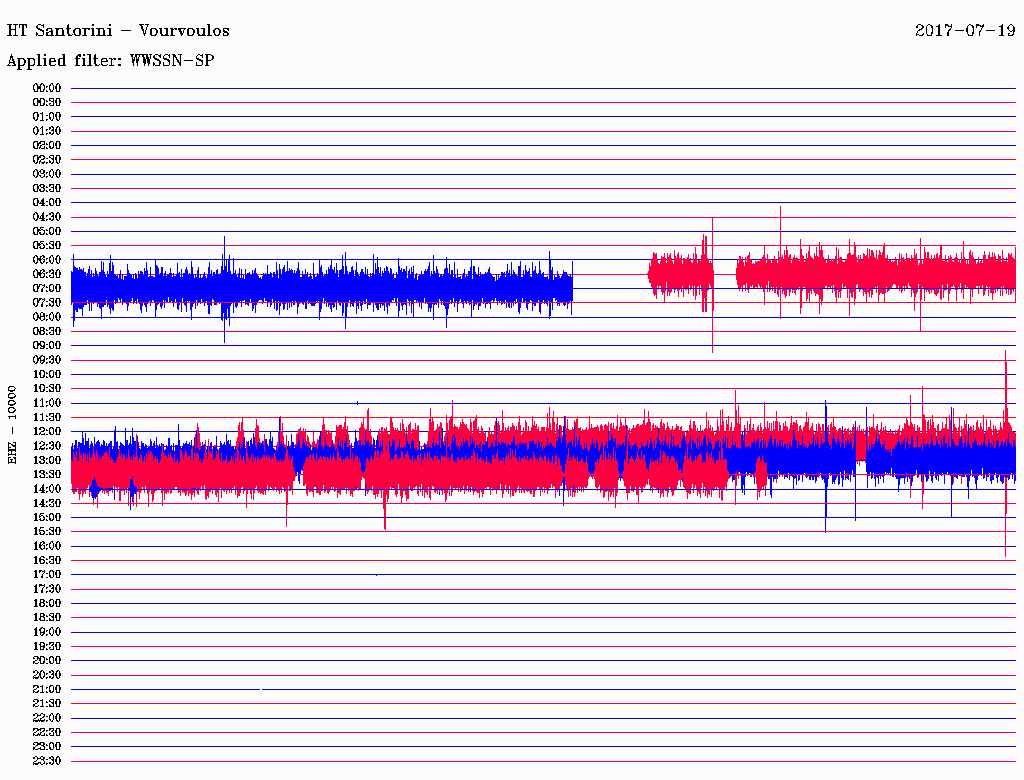The width and height of the screenshot is (1024, 780).
Task: Click the HT Santorini – Vourvoulos station title
Action: pyautogui.click(x=118, y=30)
